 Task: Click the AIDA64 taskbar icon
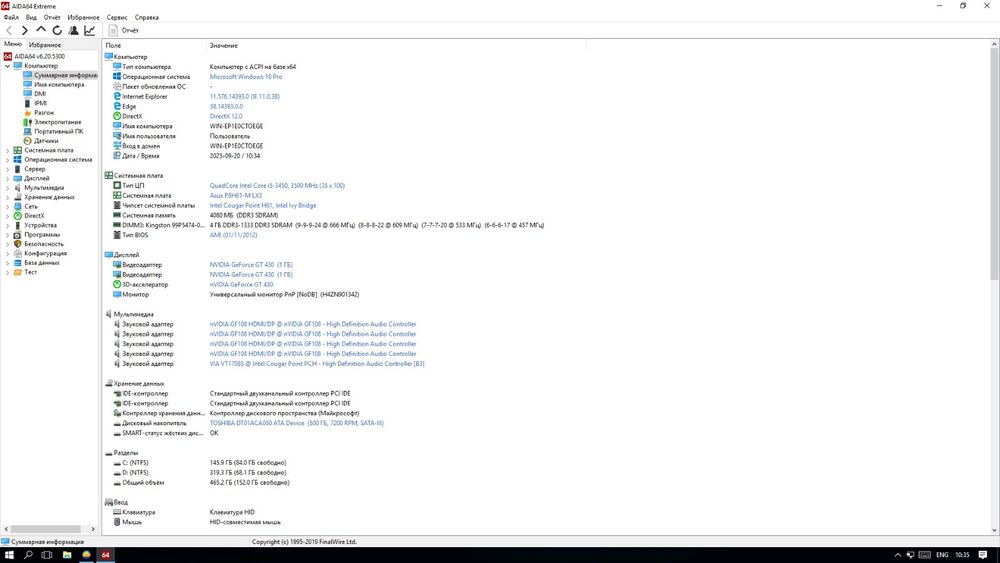click(105, 555)
